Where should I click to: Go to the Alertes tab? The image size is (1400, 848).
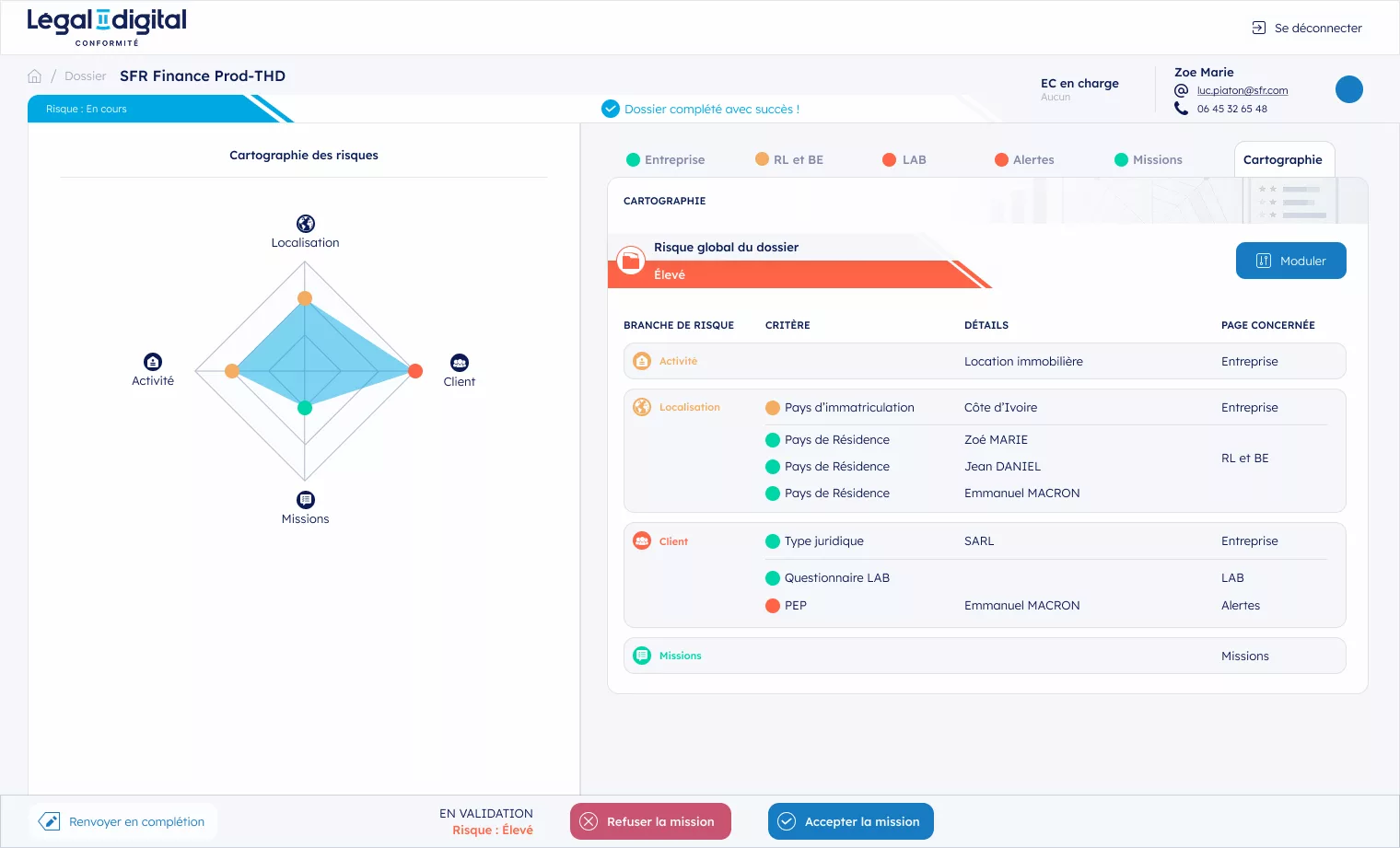tap(1024, 159)
